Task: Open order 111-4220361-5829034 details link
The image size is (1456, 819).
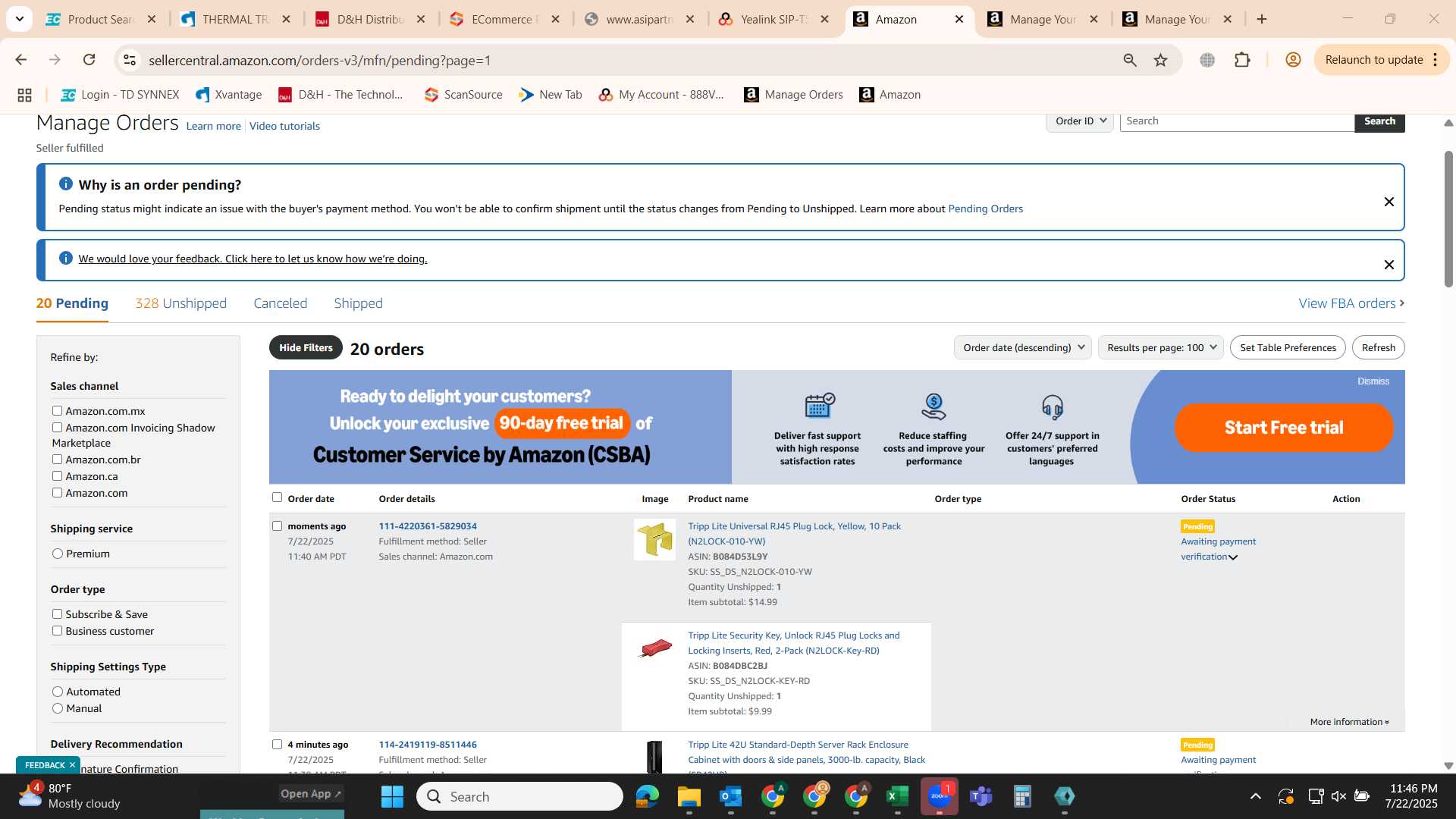Action: click(428, 526)
